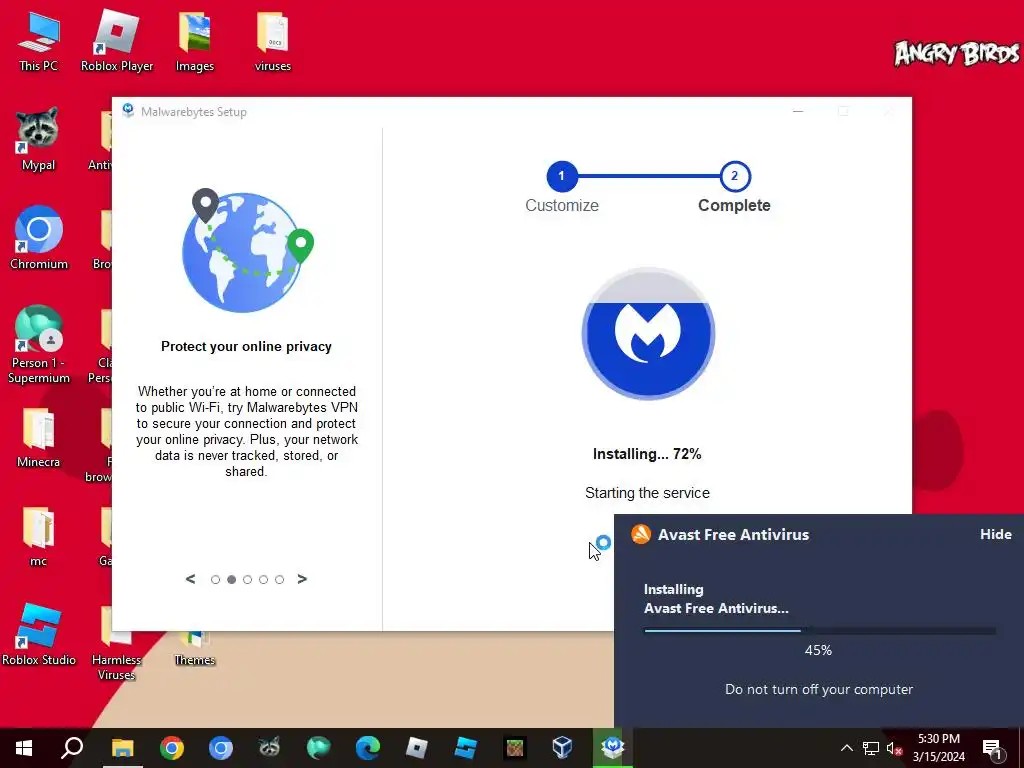Click the Windows Start button
Viewport: 1024px width, 768px height.
pos(24,748)
